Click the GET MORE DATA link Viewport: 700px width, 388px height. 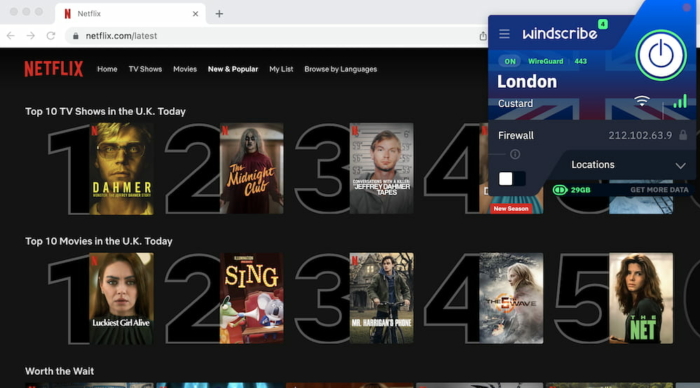coord(659,190)
